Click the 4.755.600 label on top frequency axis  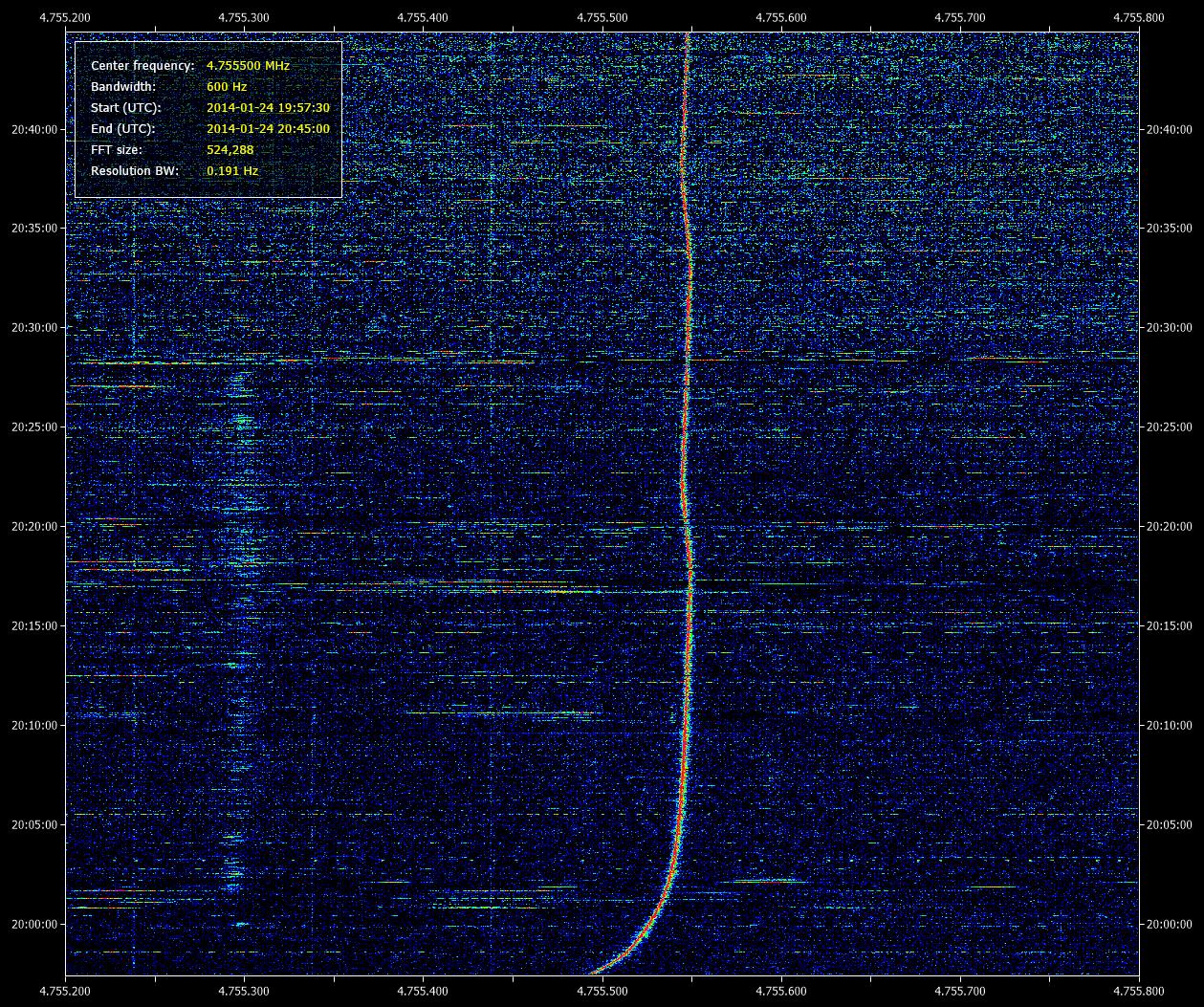[x=781, y=17]
